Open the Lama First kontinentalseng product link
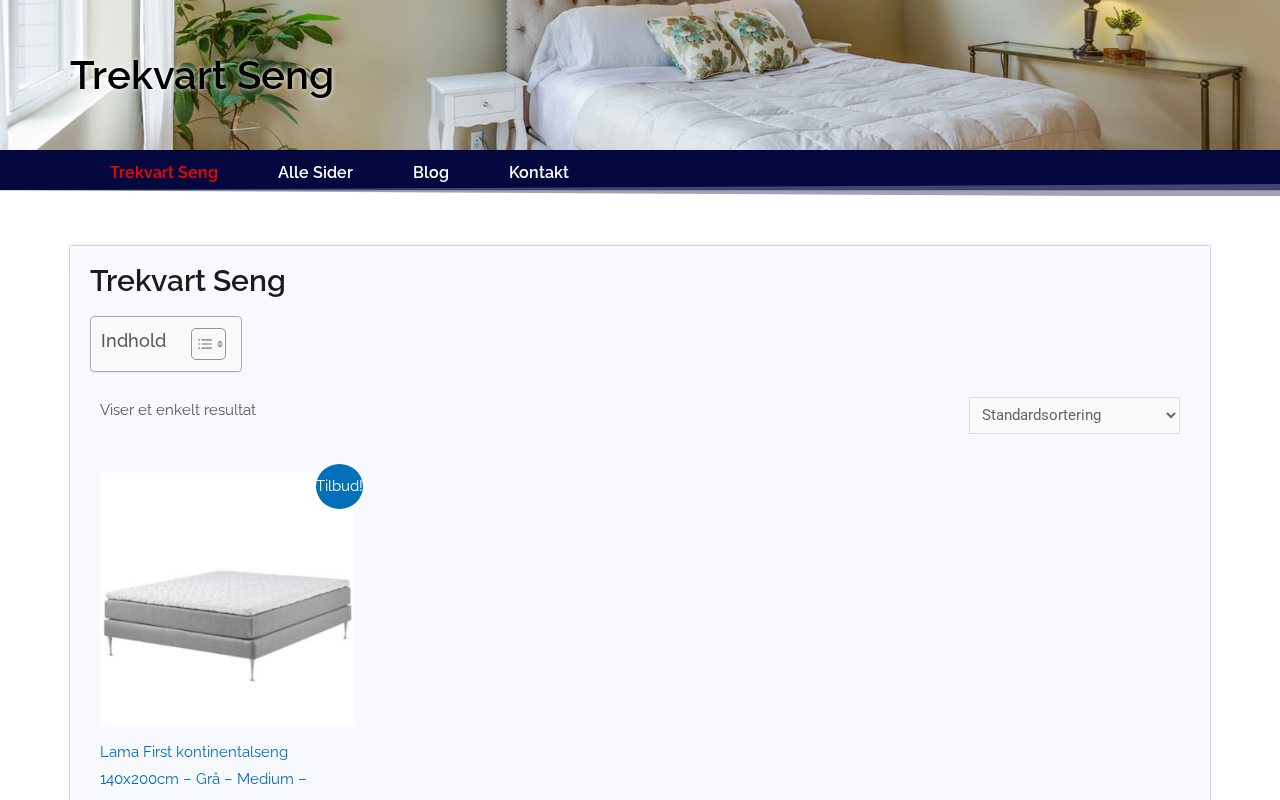The height and width of the screenshot is (800, 1280). [x=194, y=752]
